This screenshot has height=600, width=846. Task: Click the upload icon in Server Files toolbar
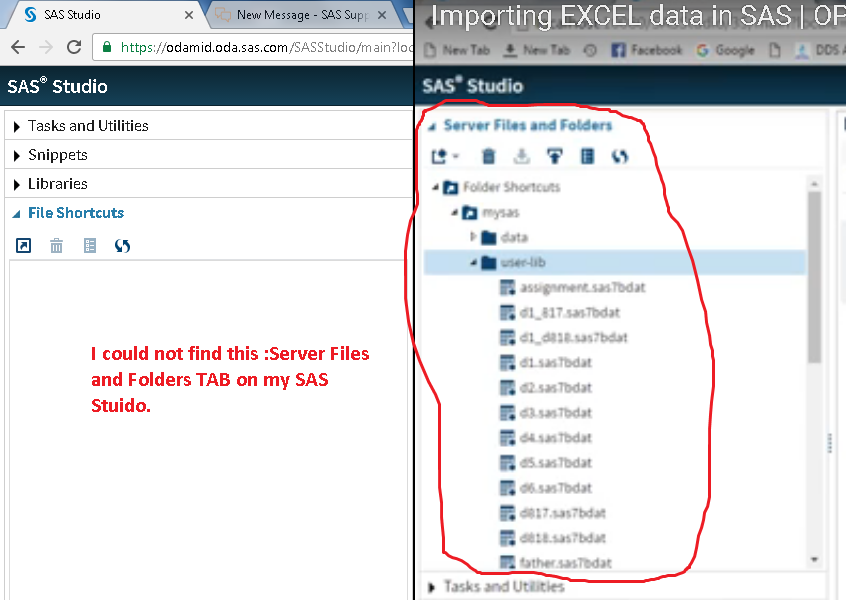point(554,156)
